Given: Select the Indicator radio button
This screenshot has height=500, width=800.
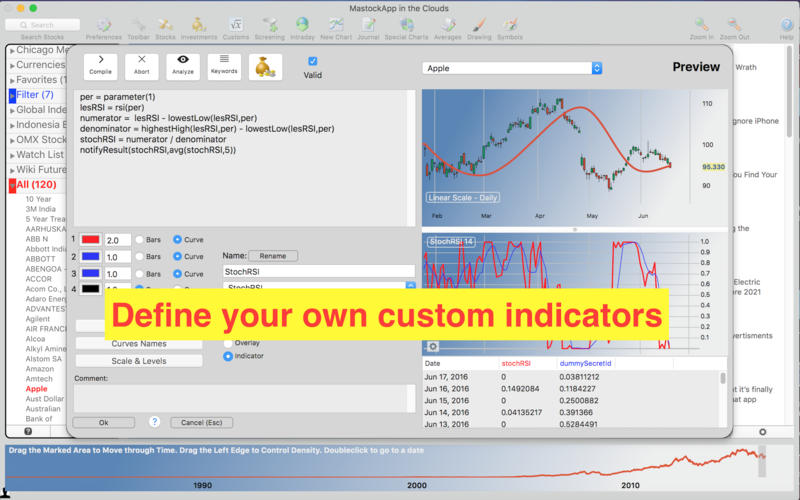Looking at the screenshot, I should tap(228, 356).
